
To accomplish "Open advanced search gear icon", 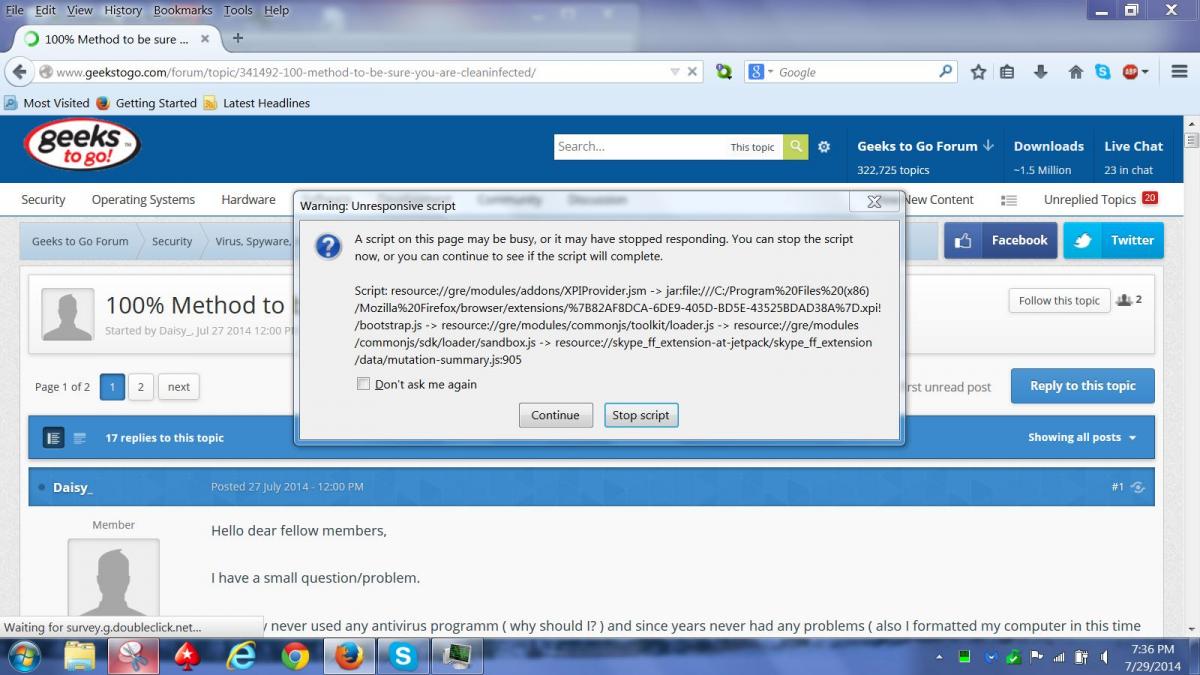I will click(824, 146).
